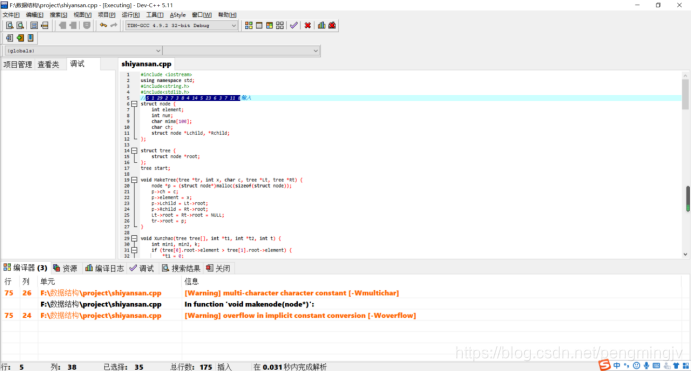Click the blue window icon before the printer

(x=34, y=26)
